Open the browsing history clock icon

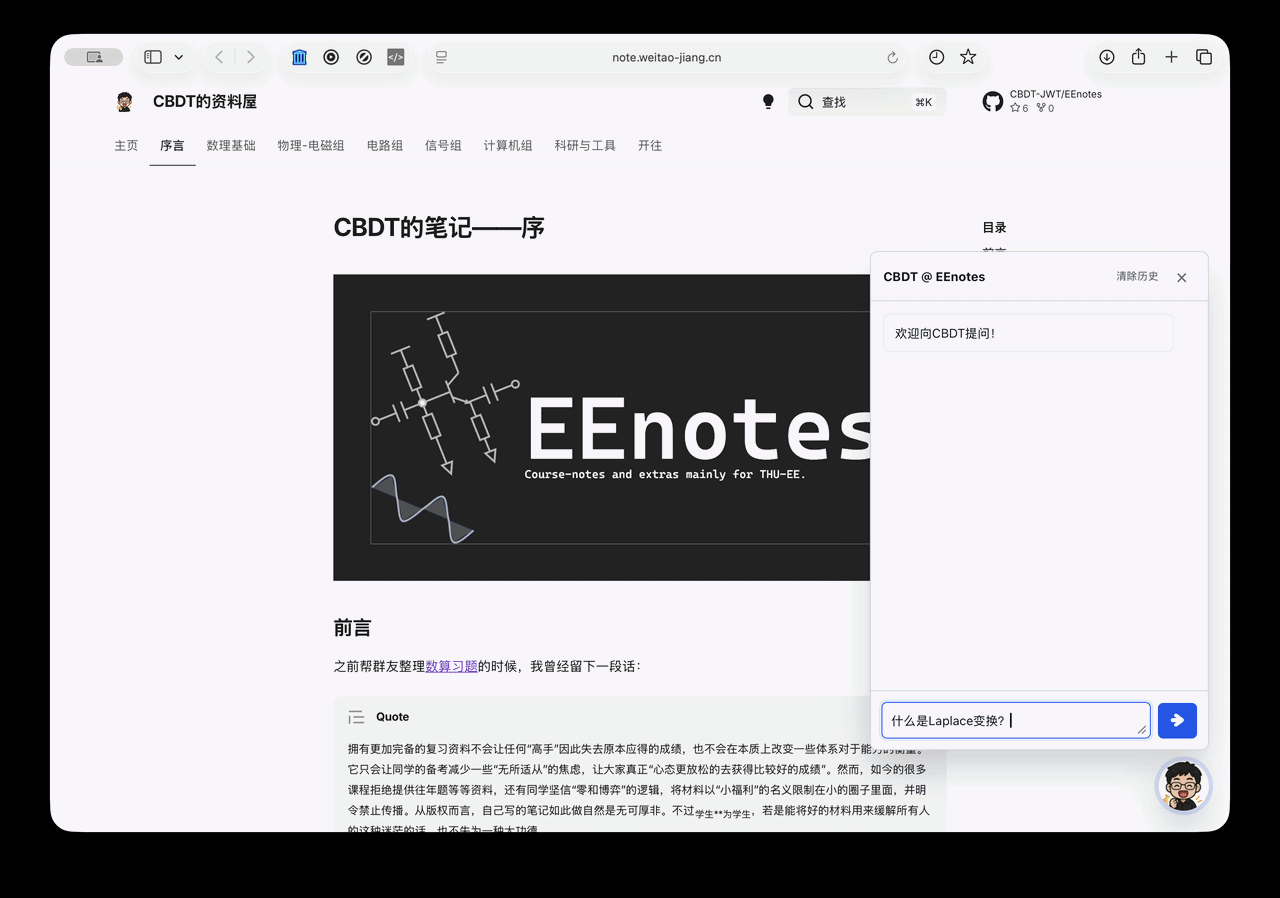click(x=936, y=57)
